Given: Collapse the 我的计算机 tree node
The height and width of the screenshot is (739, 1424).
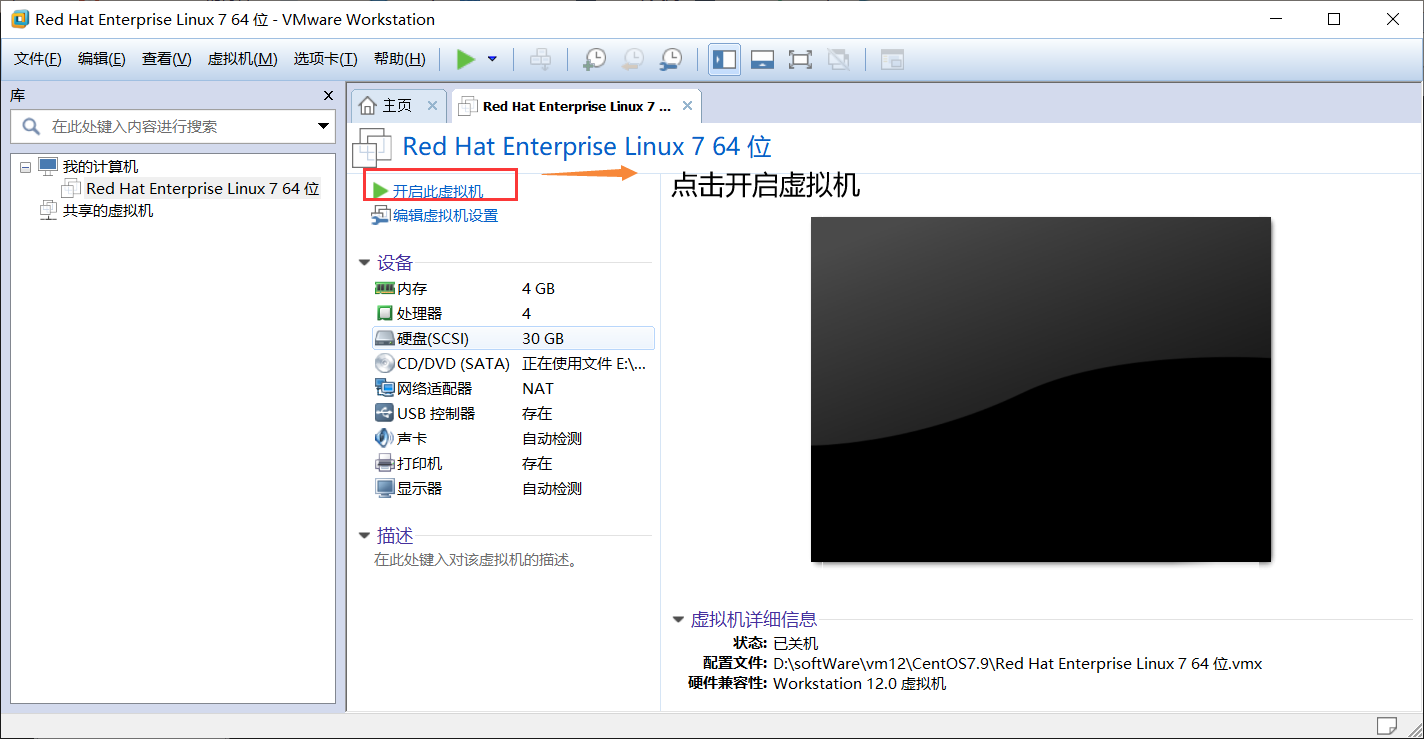Looking at the screenshot, I should (x=25, y=167).
